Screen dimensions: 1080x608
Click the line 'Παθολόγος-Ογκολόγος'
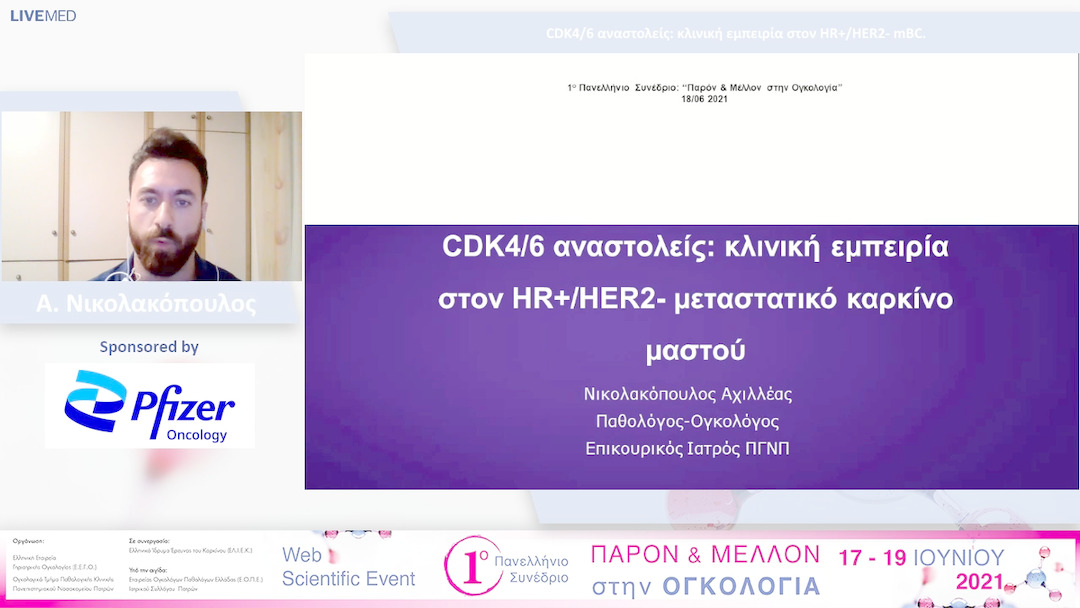(x=687, y=421)
